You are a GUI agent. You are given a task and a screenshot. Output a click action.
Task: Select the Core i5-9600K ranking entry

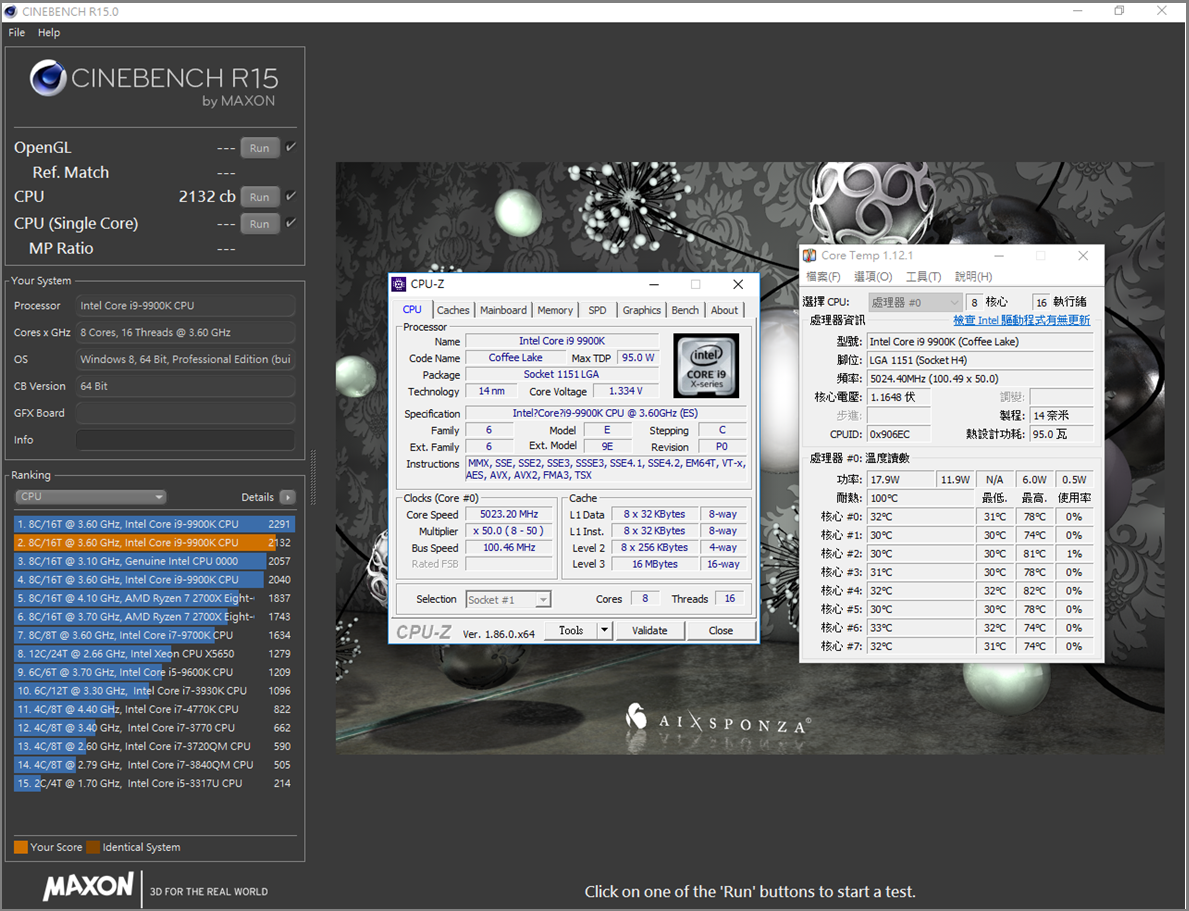154,672
